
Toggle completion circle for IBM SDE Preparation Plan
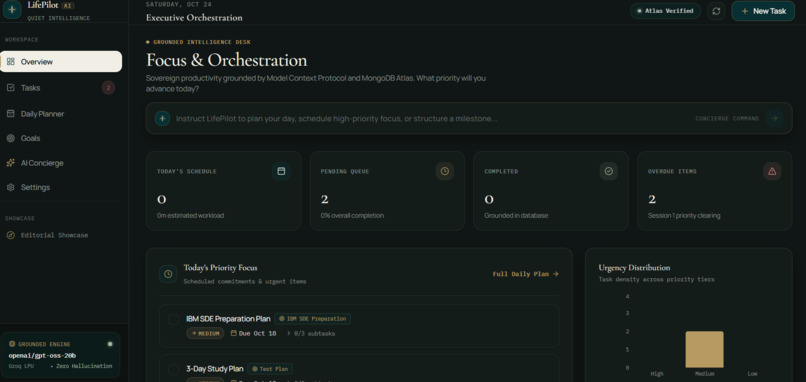click(174, 319)
